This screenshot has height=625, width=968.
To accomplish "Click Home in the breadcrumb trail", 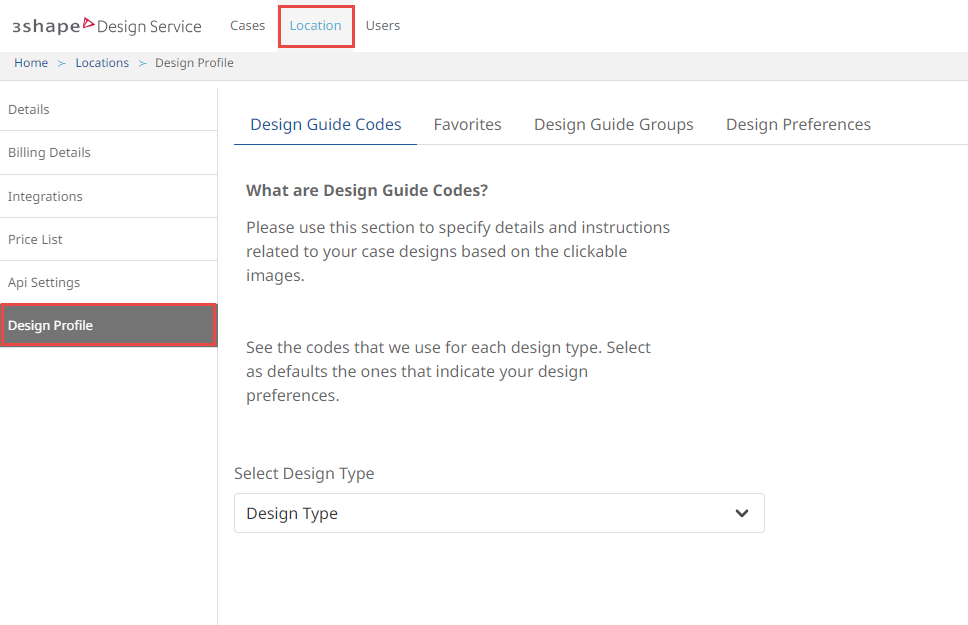I will pos(30,62).
